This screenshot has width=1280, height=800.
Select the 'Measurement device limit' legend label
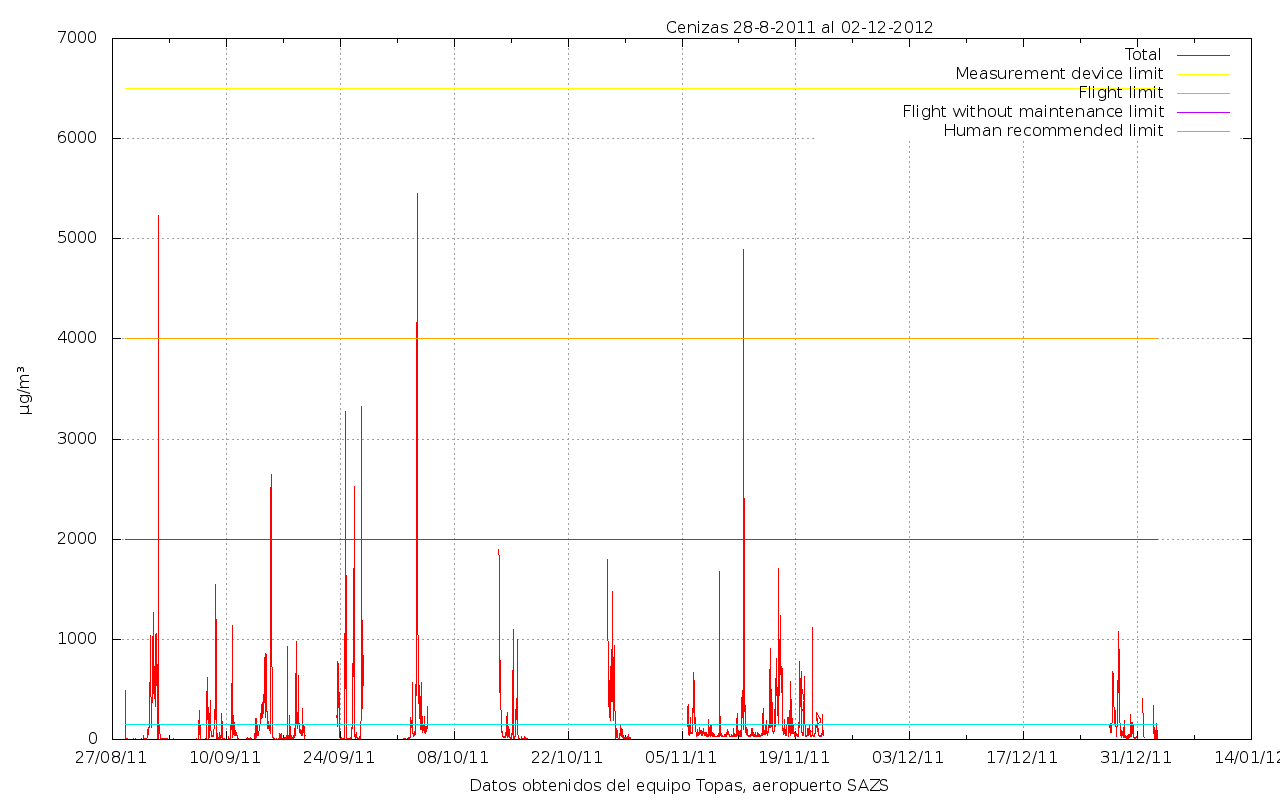[1059, 74]
